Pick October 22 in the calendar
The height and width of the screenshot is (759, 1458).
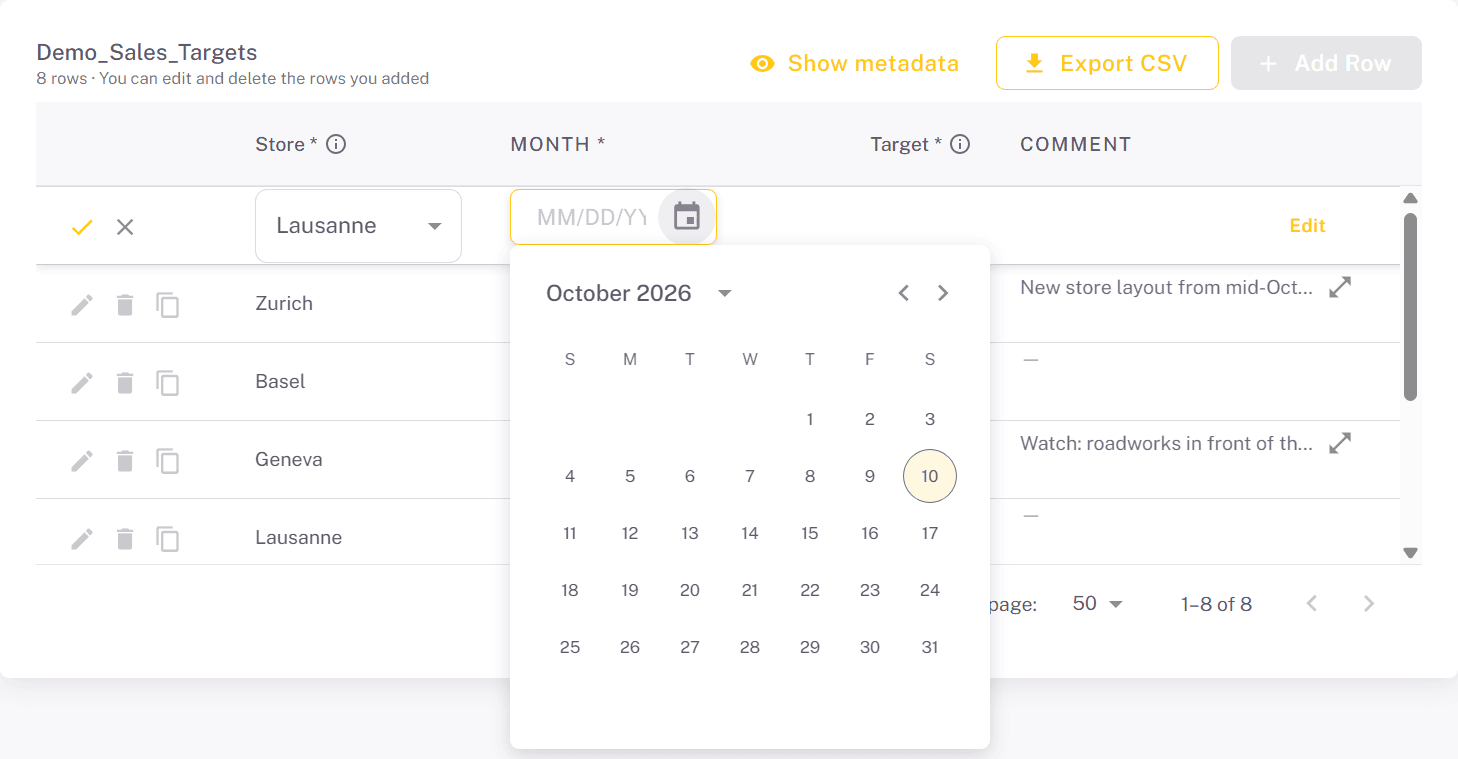(810, 590)
